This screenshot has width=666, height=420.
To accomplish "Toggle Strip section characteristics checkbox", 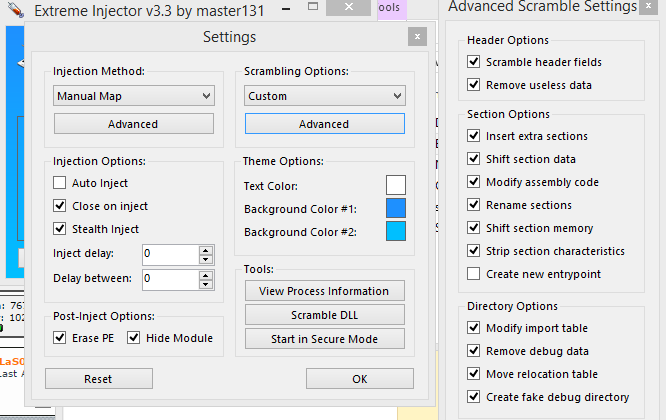I will [x=474, y=251].
